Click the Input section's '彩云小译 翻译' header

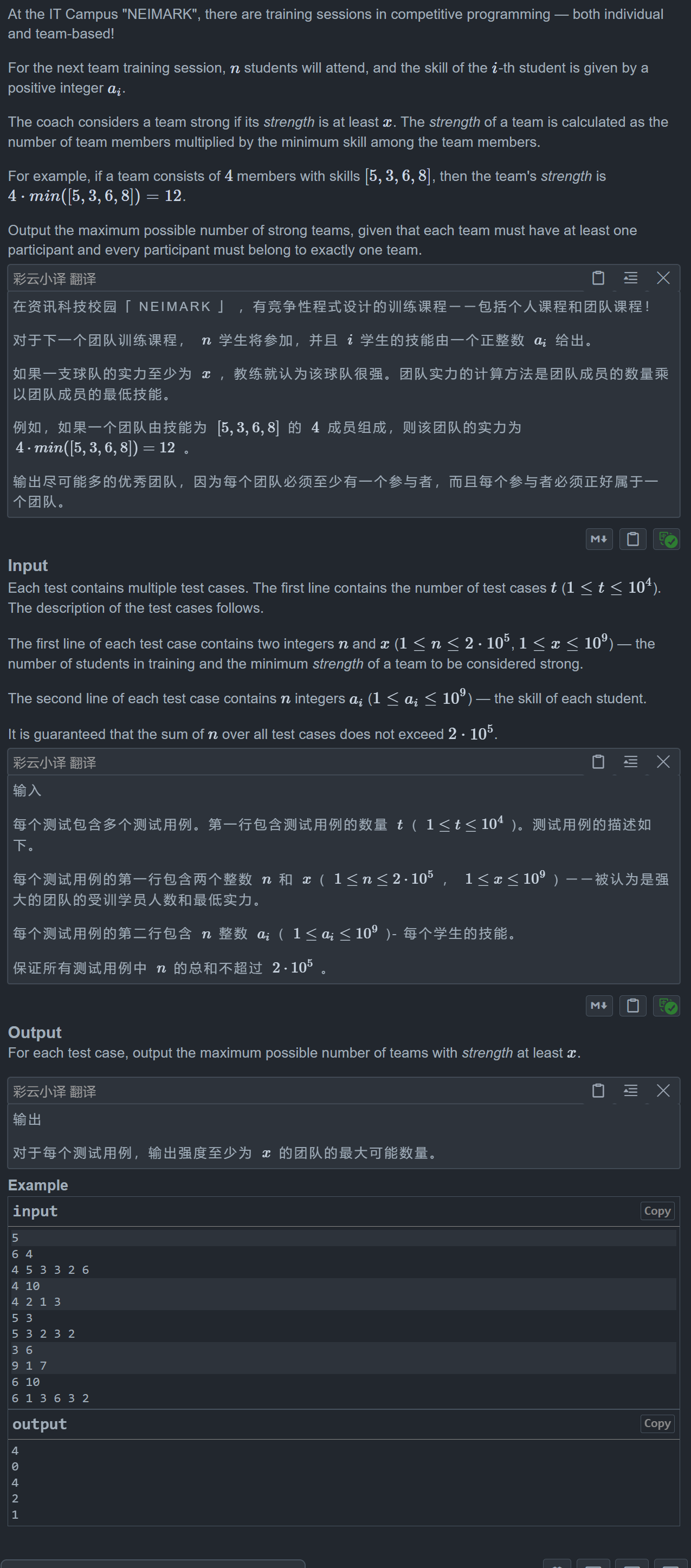pos(55,762)
